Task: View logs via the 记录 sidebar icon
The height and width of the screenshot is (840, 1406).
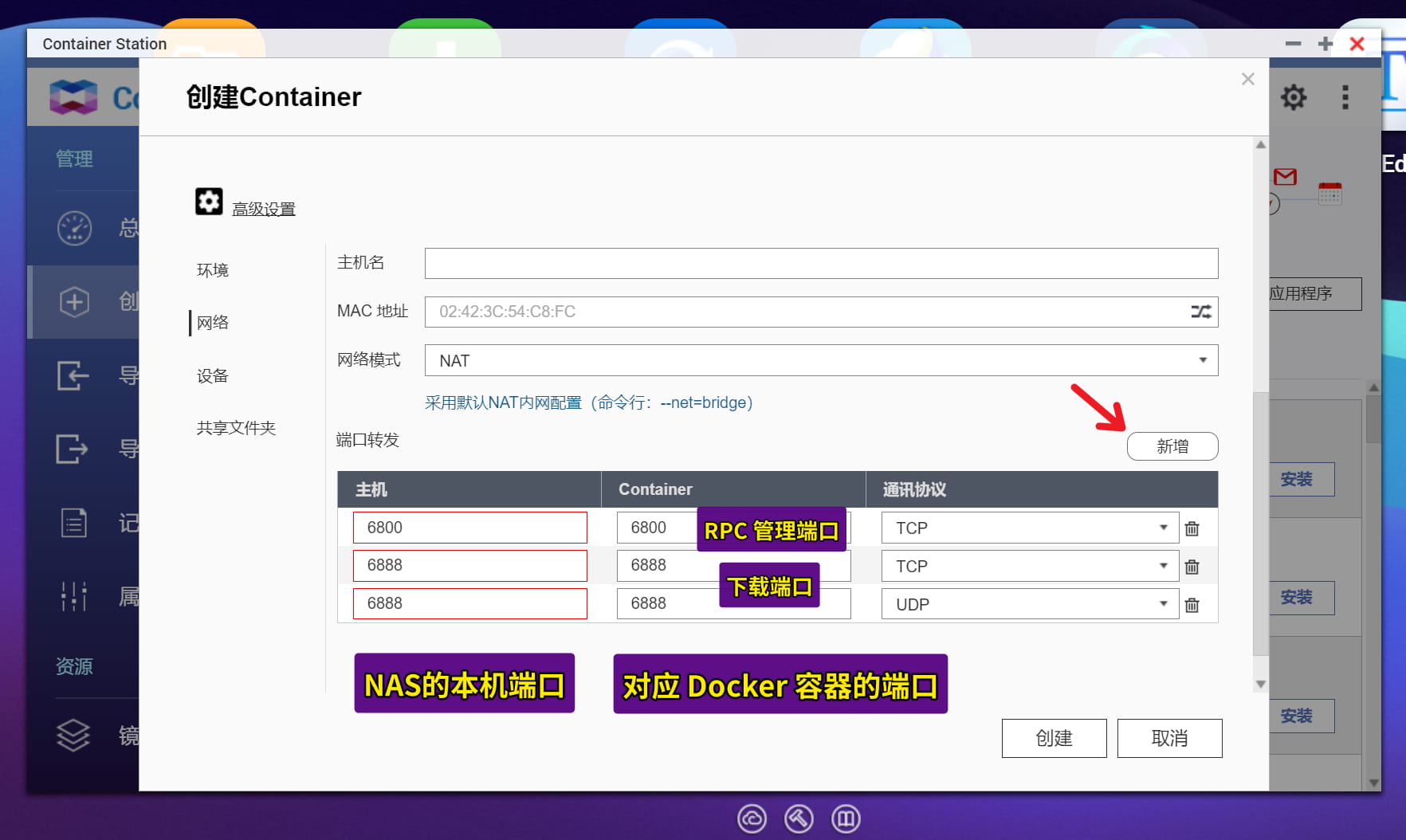Action: (73, 522)
